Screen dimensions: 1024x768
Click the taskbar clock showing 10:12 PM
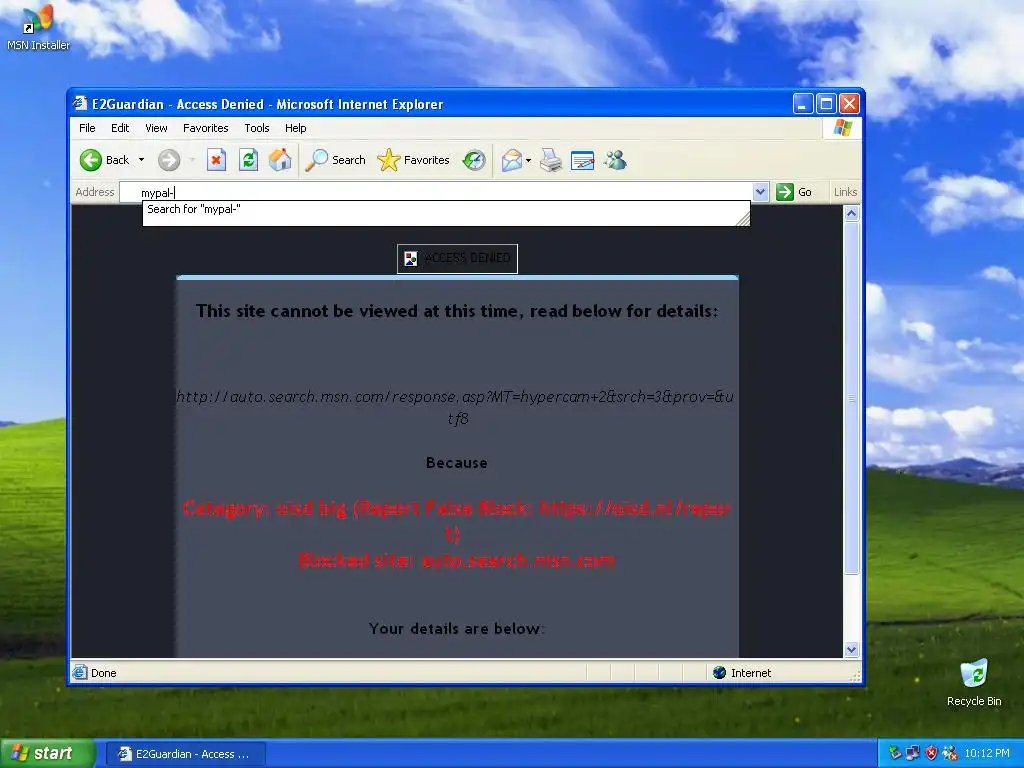point(987,753)
